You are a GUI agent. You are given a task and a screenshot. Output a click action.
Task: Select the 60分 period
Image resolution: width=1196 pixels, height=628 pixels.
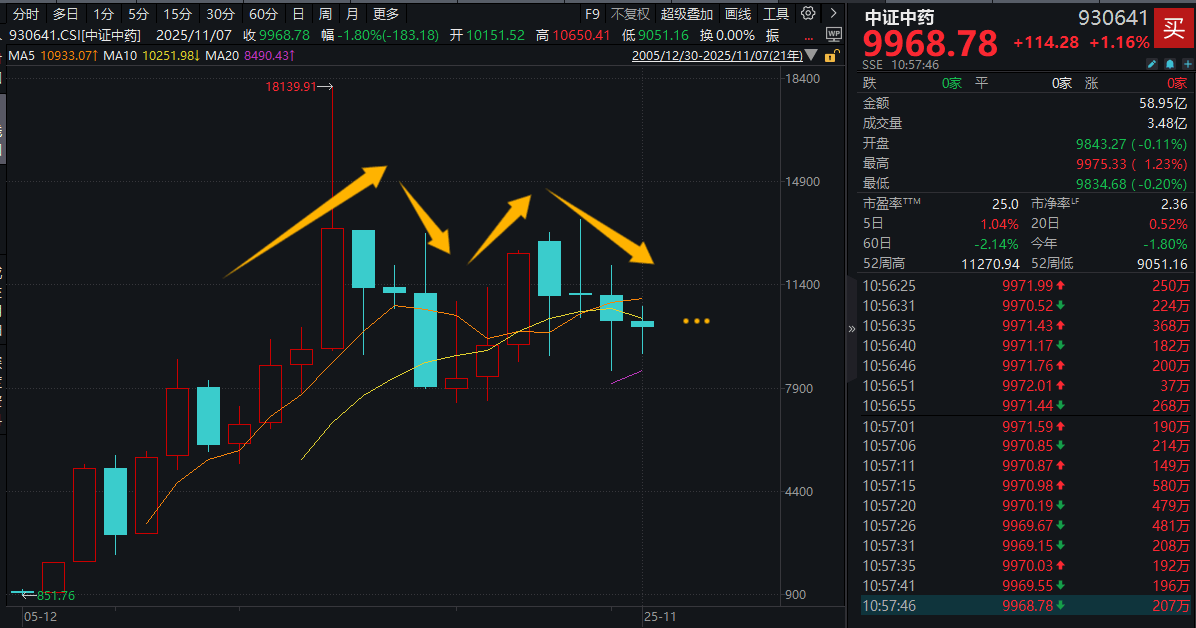point(263,14)
